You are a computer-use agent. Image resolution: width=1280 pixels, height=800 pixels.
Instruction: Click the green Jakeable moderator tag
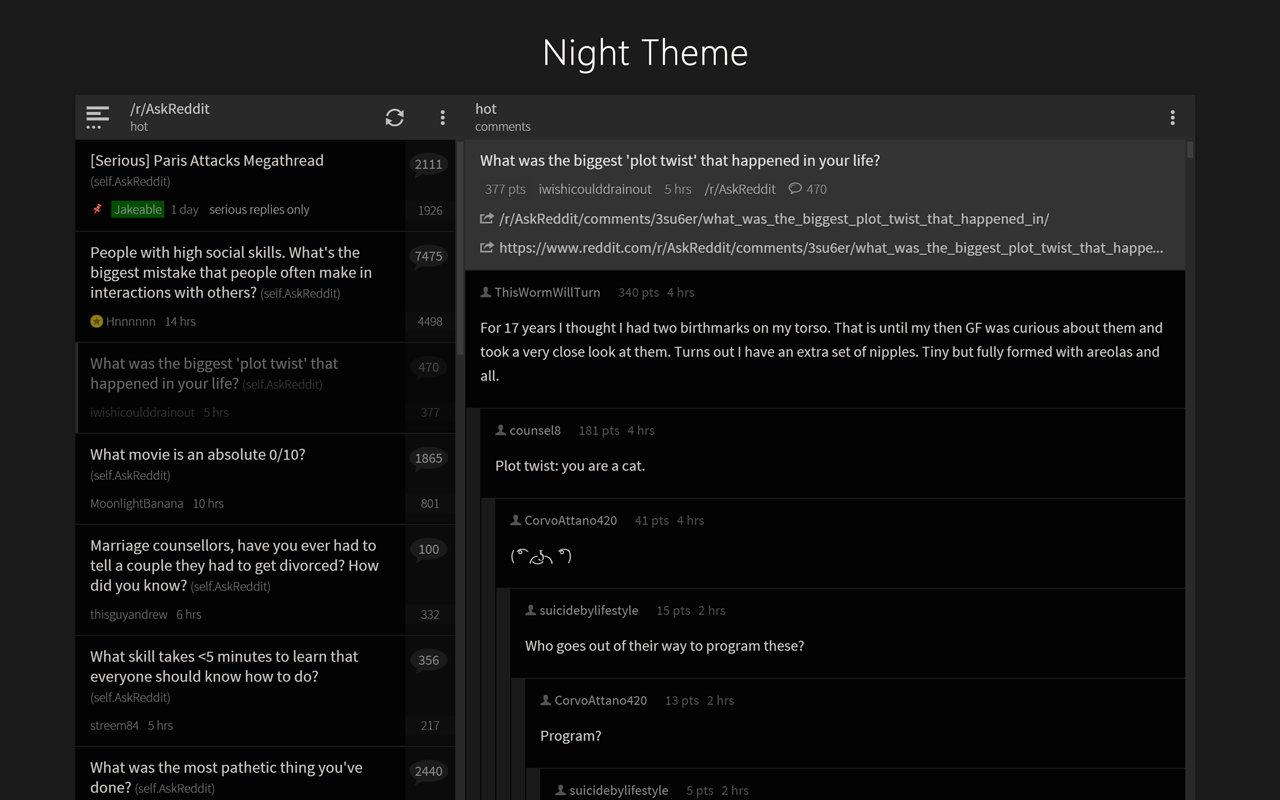[138, 209]
